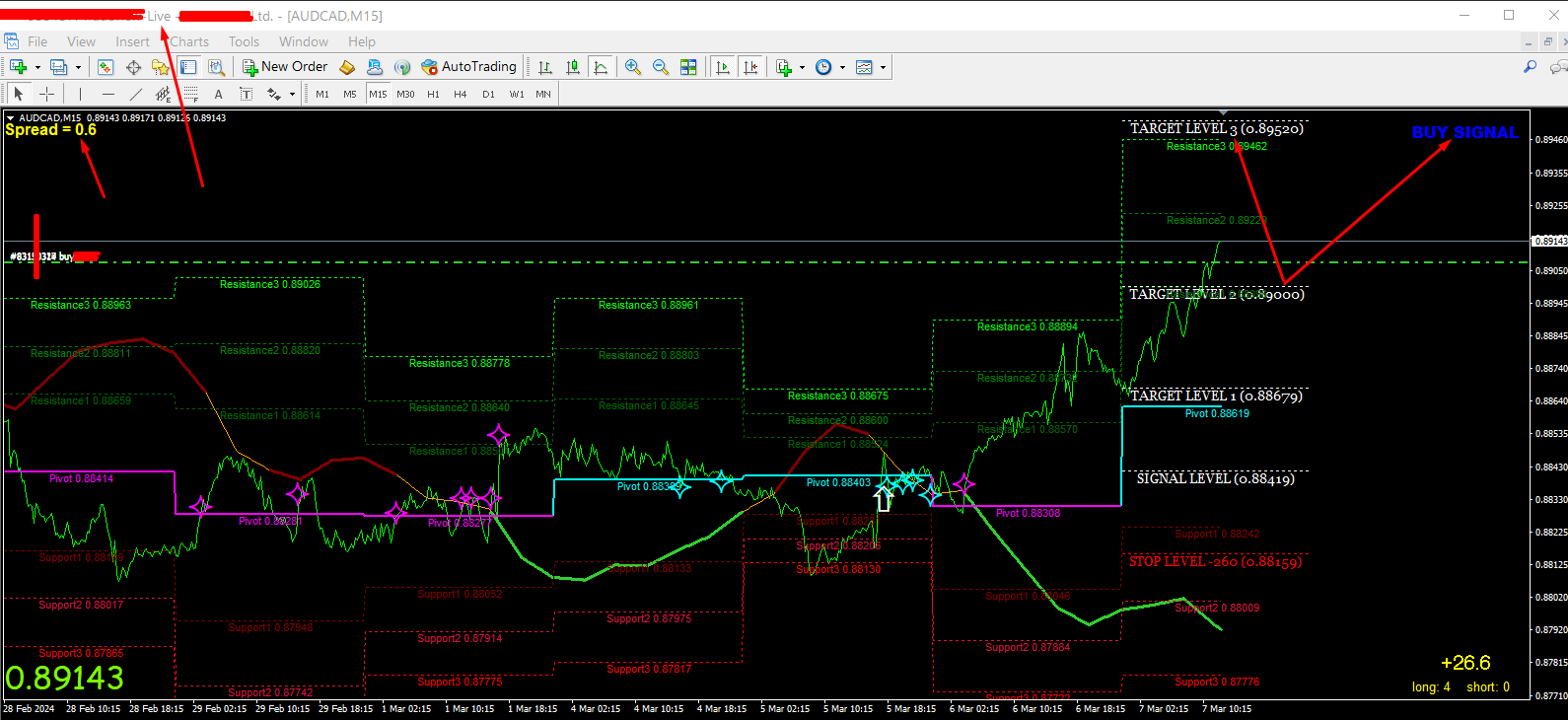Expand the templates dropdown arrow
1568x720 pixels.
[x=883, y=67]
